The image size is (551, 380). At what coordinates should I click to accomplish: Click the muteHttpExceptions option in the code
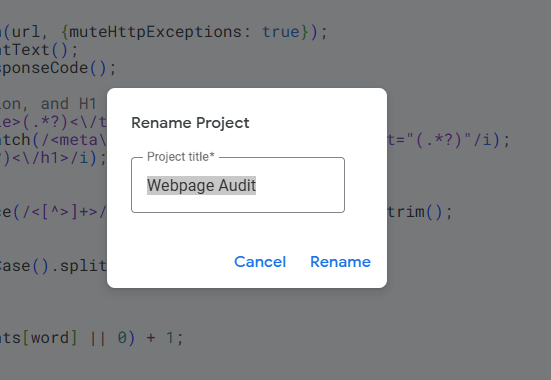155,32
